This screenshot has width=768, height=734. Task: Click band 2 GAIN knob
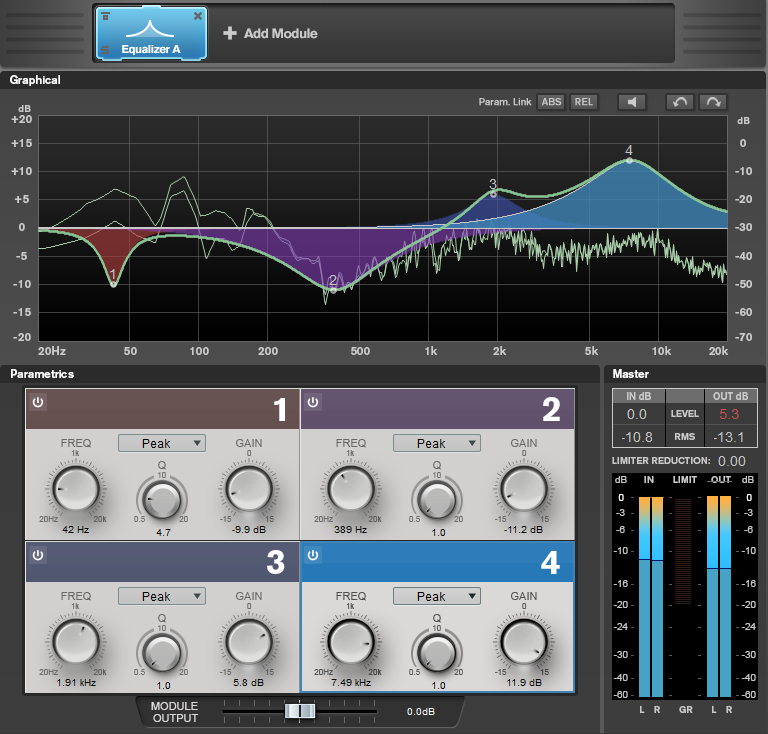(524, 489)
